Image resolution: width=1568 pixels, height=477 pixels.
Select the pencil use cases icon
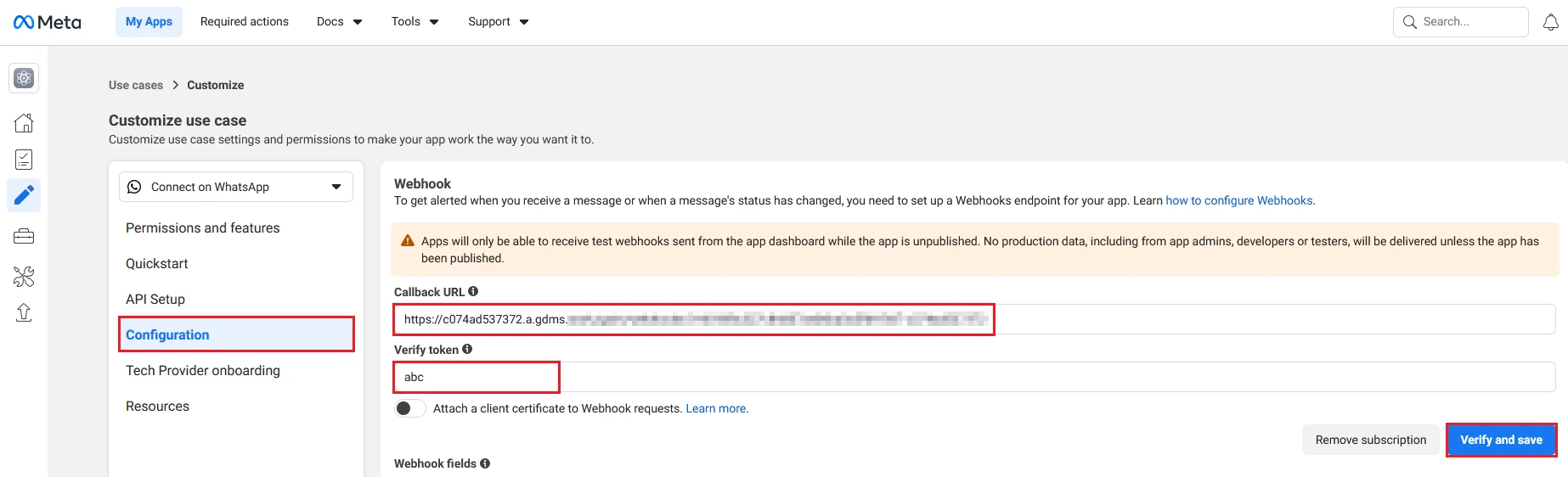[x=24, y=195]
